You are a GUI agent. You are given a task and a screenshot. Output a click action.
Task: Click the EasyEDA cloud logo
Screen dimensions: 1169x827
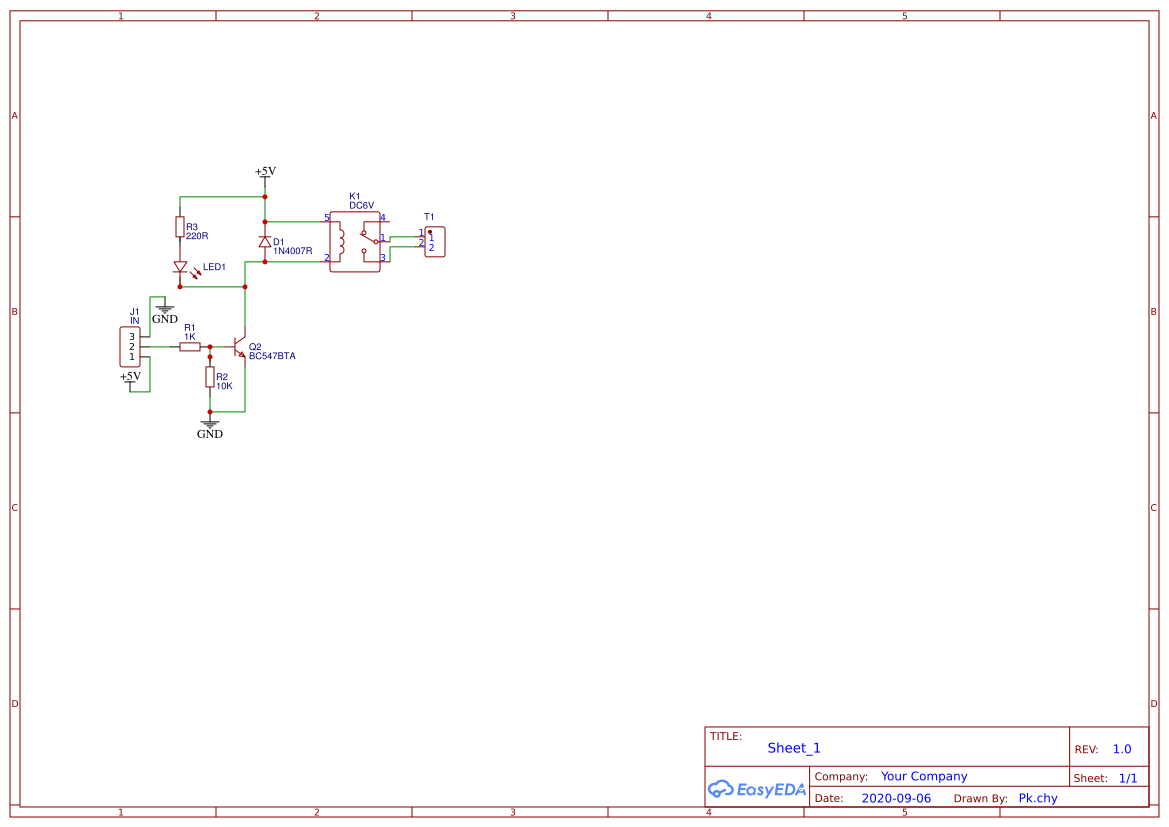pyautogui.click(x=723, y=789)
